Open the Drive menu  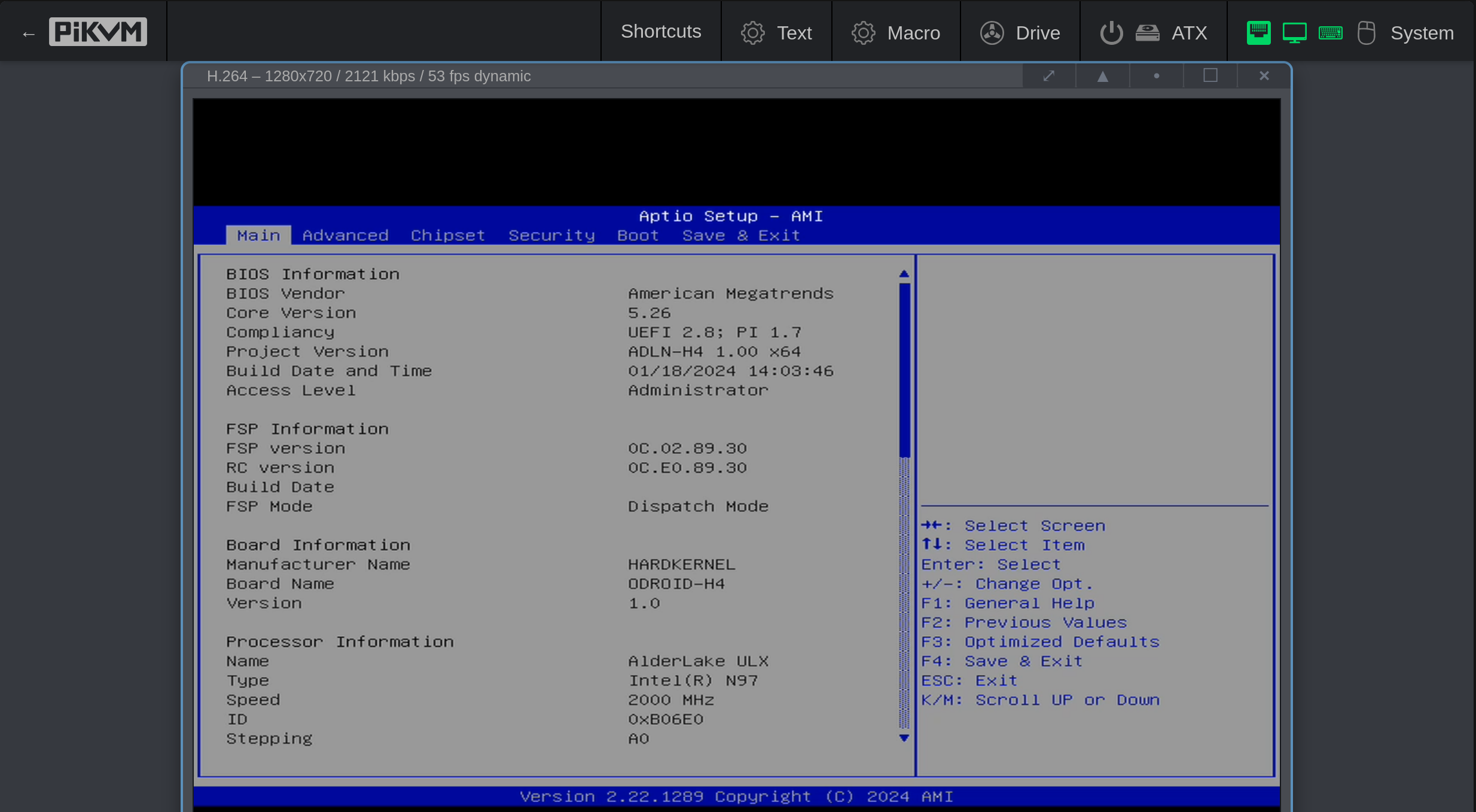tap(1020, 33)
